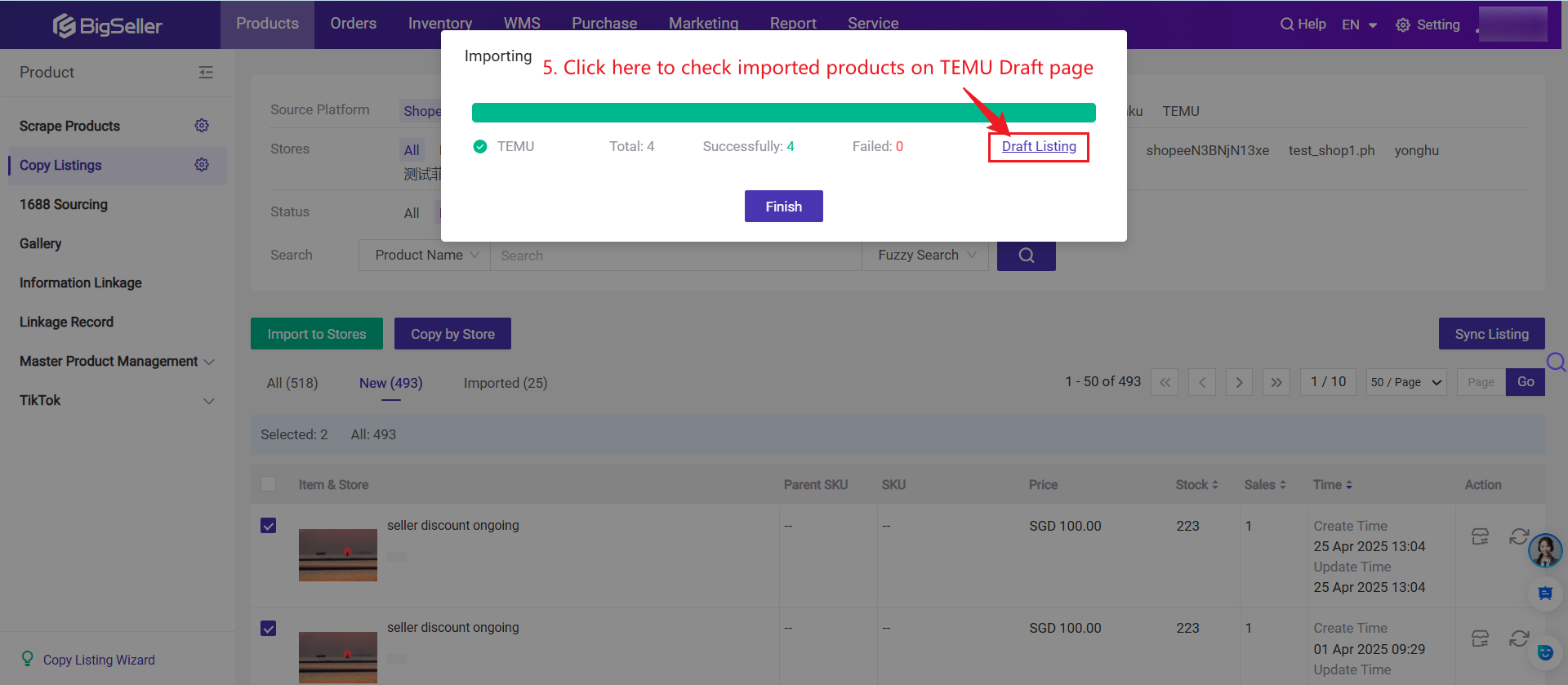The width and height of the screenshot is (1568, 685).
Task: Go to last page arrows
Action: [1276, 382]
